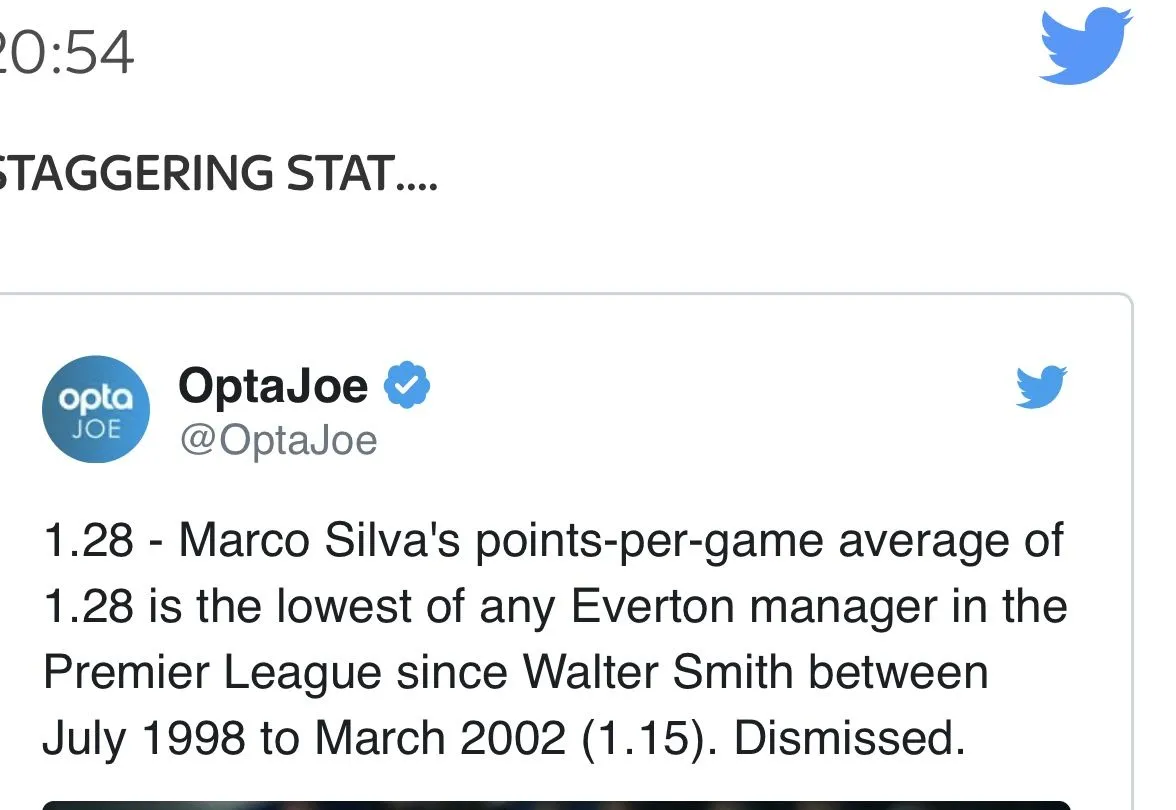
Task: Click "Premier League" in the tweet text
Action: (x=212, y=672)
